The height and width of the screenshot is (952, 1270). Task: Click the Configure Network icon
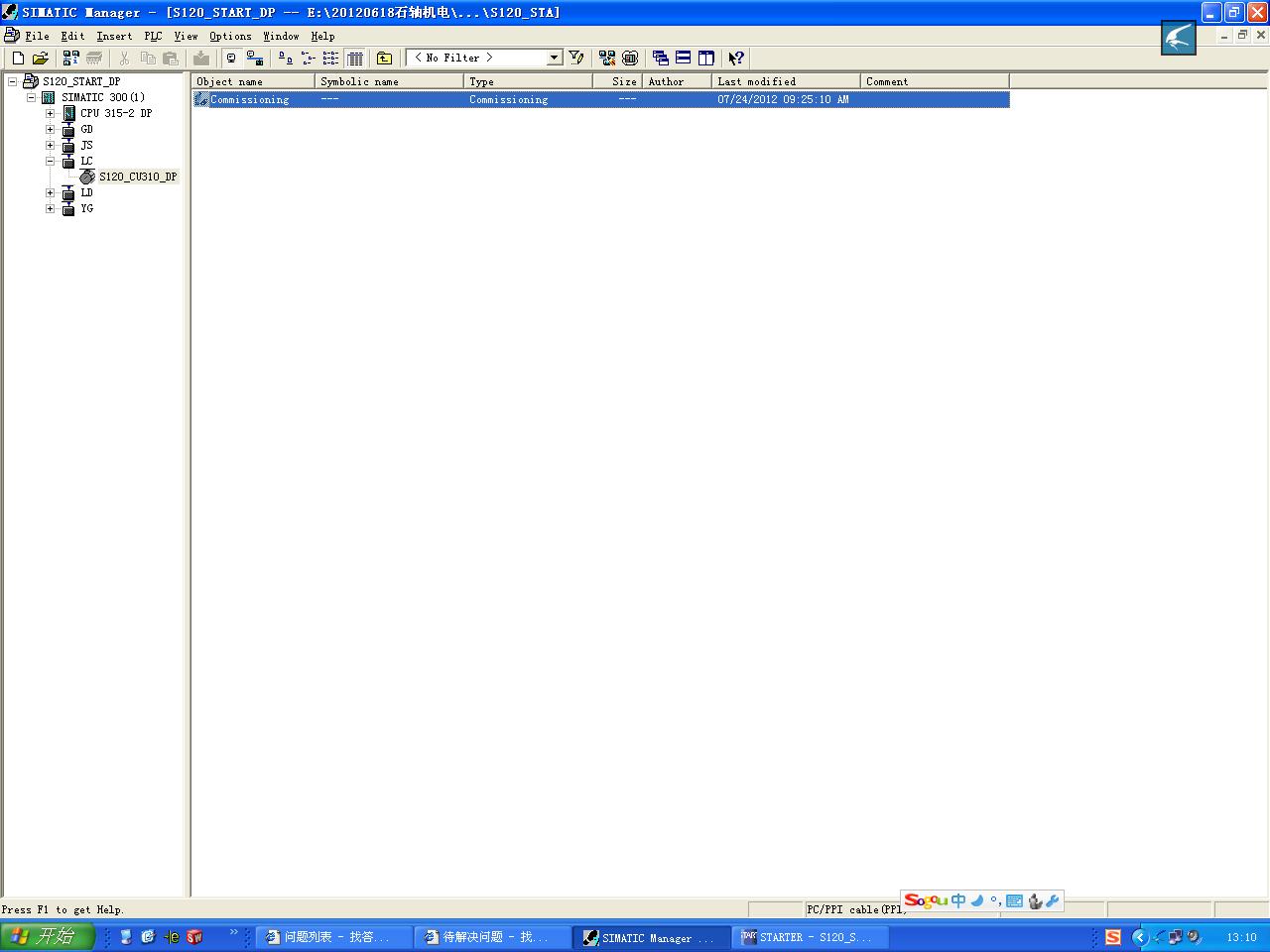pos(607,59)
